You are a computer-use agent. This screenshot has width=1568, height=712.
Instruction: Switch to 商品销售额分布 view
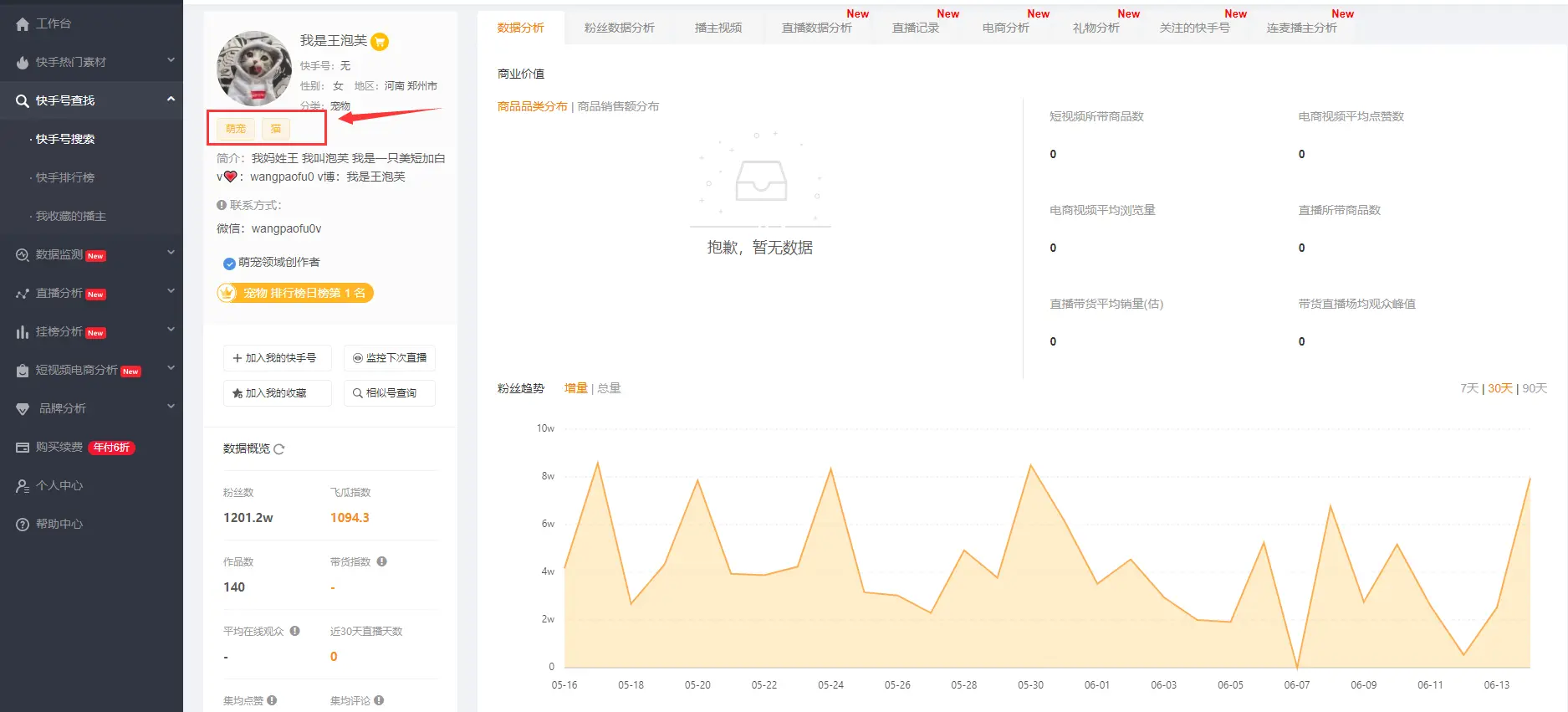click(x=618, y=106)
